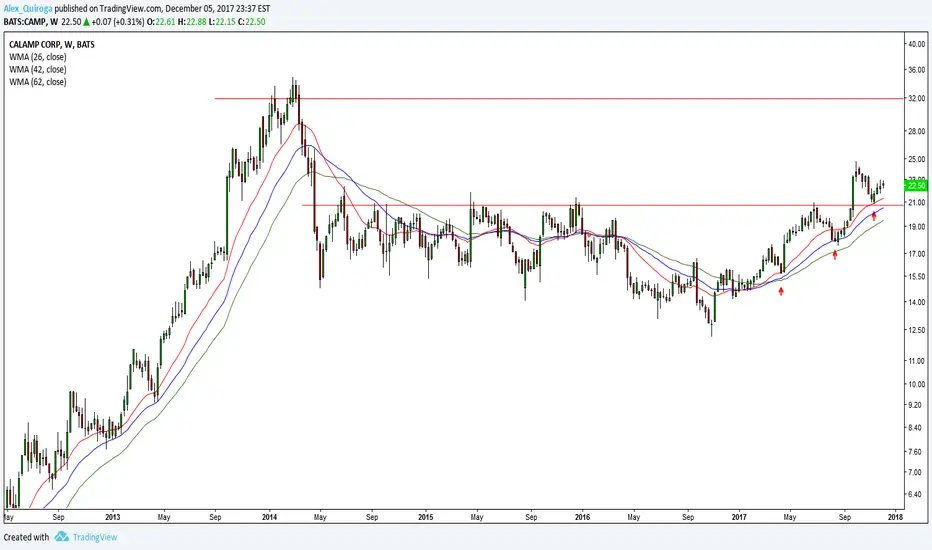Image resolution: width=932 pixels, height=550 pixels.
Task: Click the December 05, 2017 23:37 EST timestamp
Action: (x=218, y=8)
